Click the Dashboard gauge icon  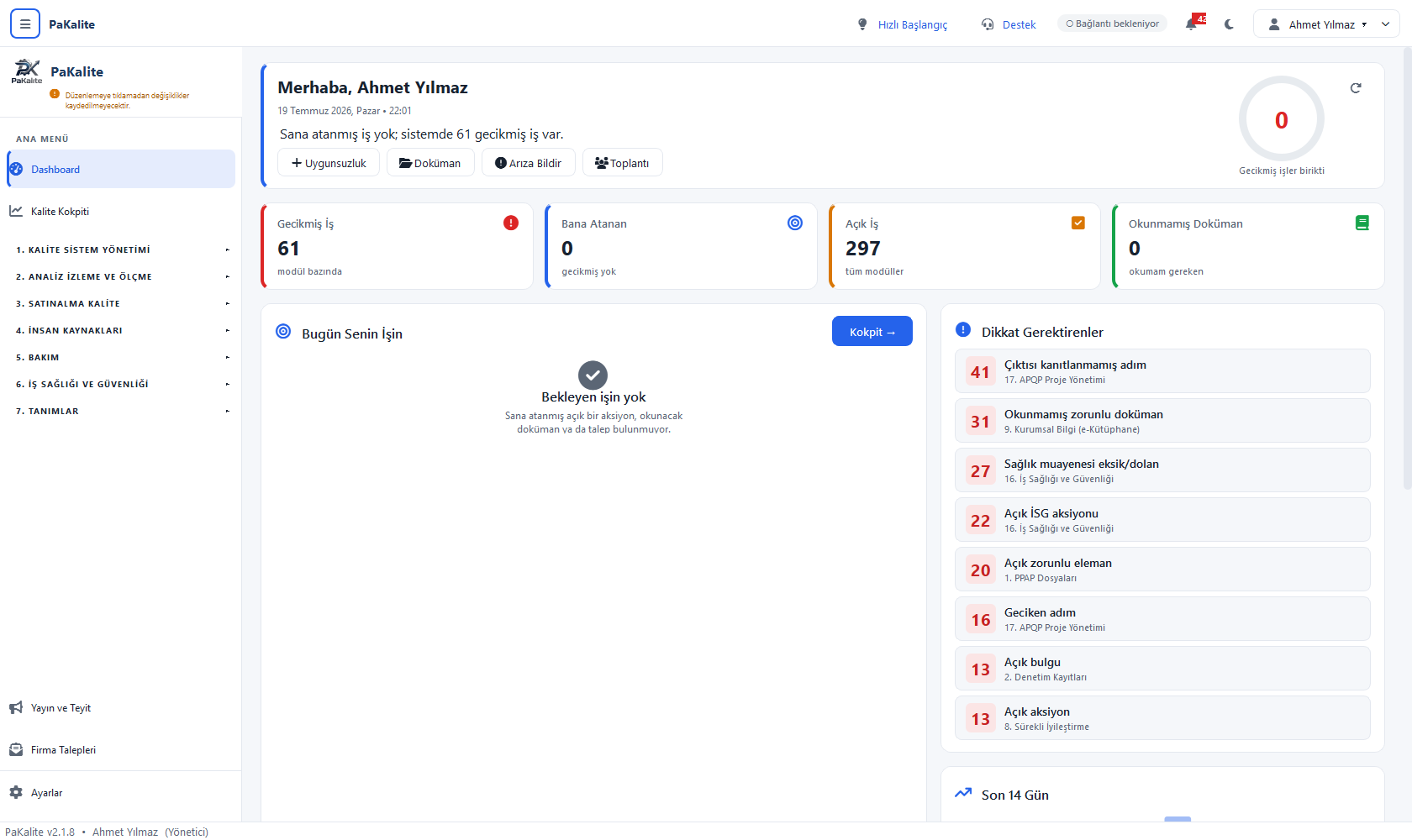point(16,169)
